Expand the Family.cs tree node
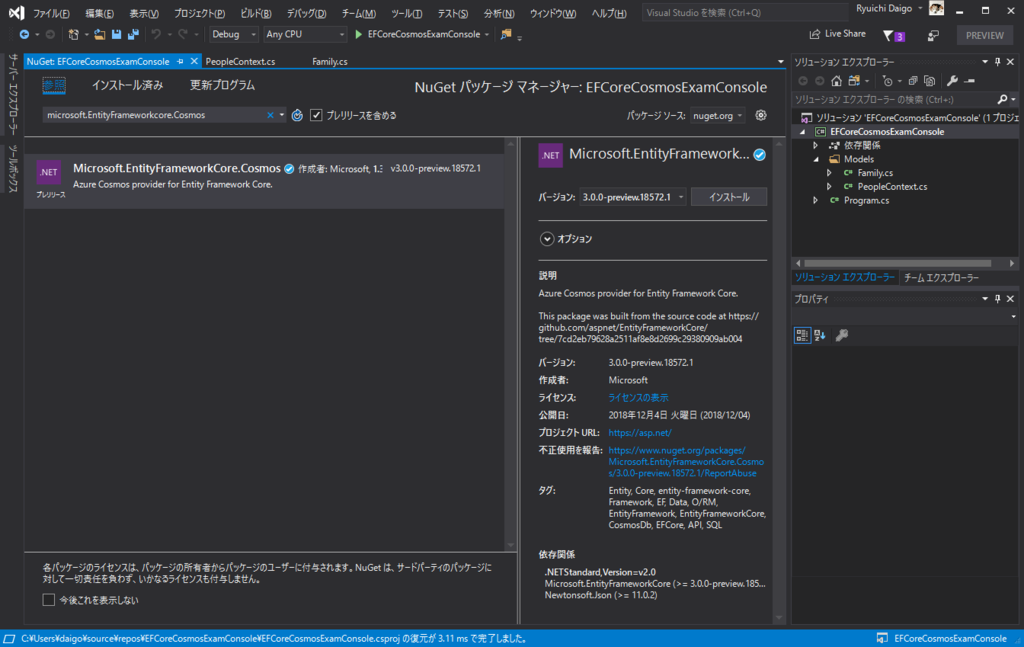The width and height of the screenshot is (1024, 647). pos(829,173)
